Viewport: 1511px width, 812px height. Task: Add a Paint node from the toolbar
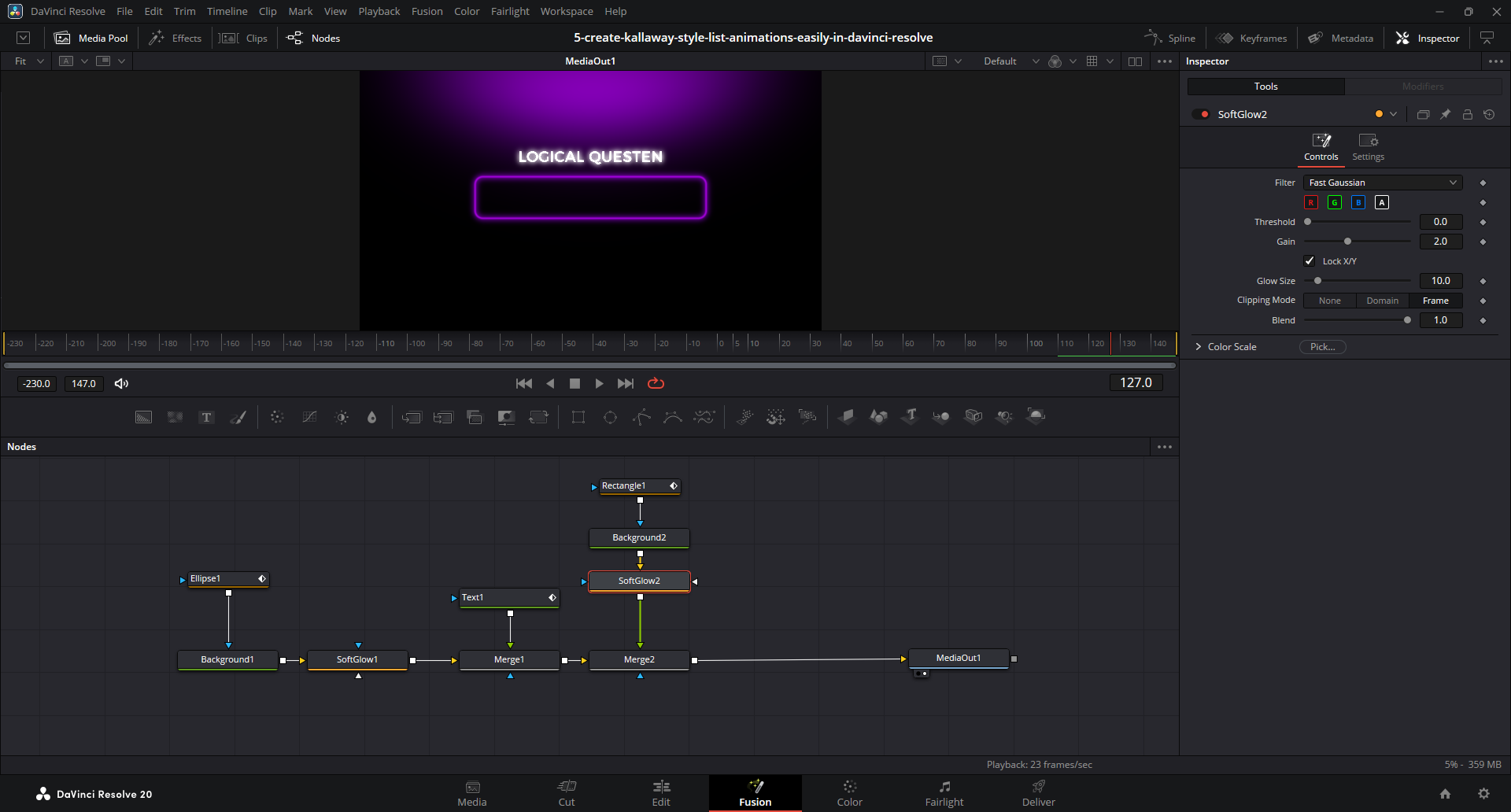[238, 417]
